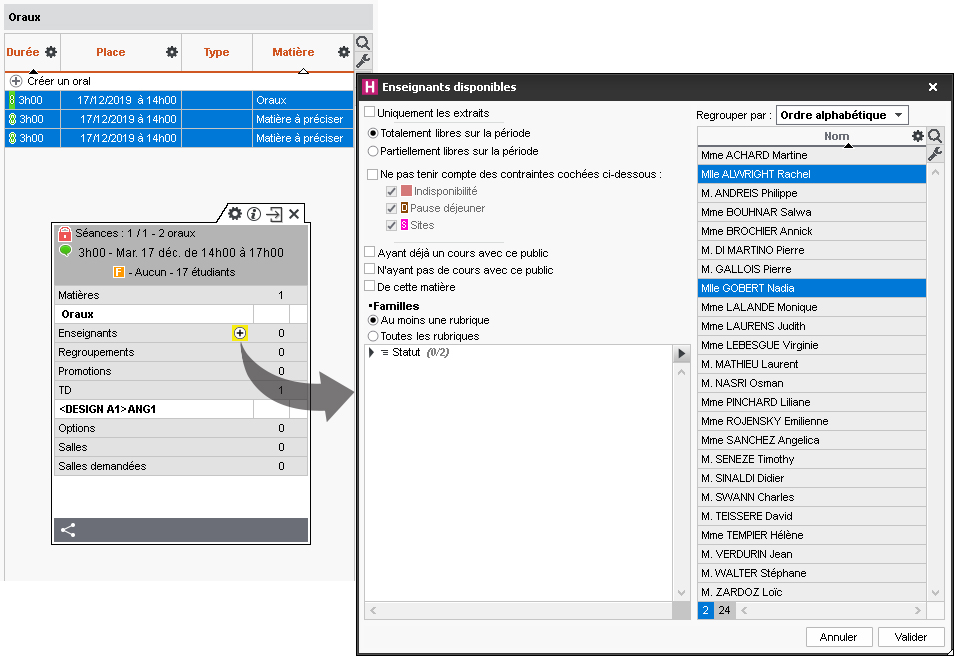
Task: Select Au moins une rubrique
Action: [x=373, y=320]
